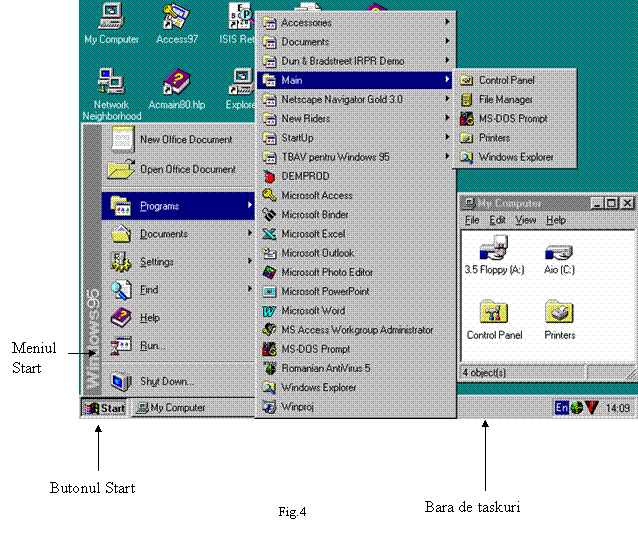This screenshot has width=638, height=536.
Task: Expand the Find submenu in Start menu
Action: click(x=149, y=290)
